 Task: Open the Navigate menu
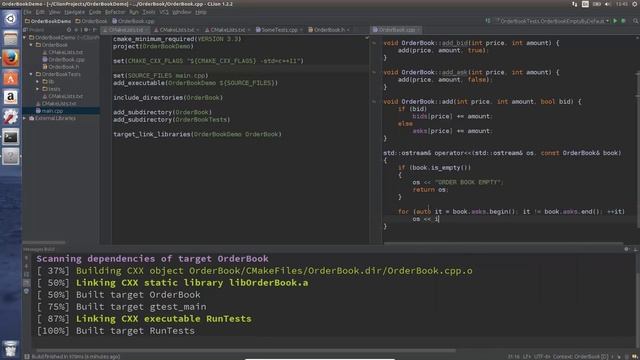[75, 12]
